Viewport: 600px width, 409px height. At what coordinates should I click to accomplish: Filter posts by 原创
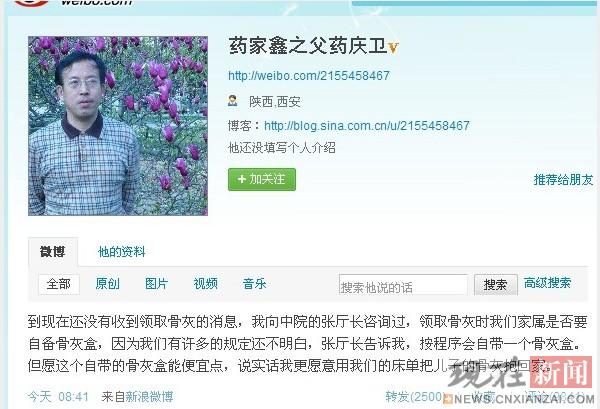tap(108, 284)
